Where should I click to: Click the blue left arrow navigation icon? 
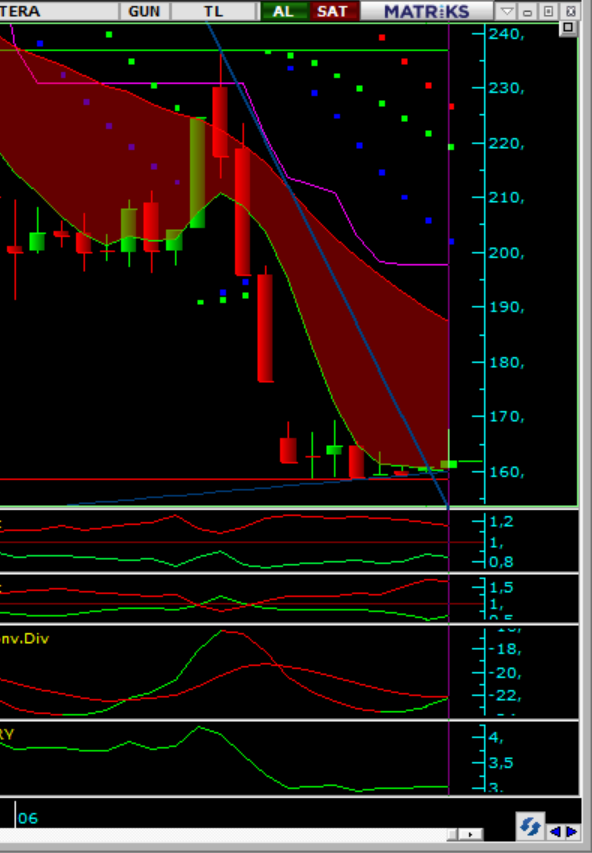point(555,831)
